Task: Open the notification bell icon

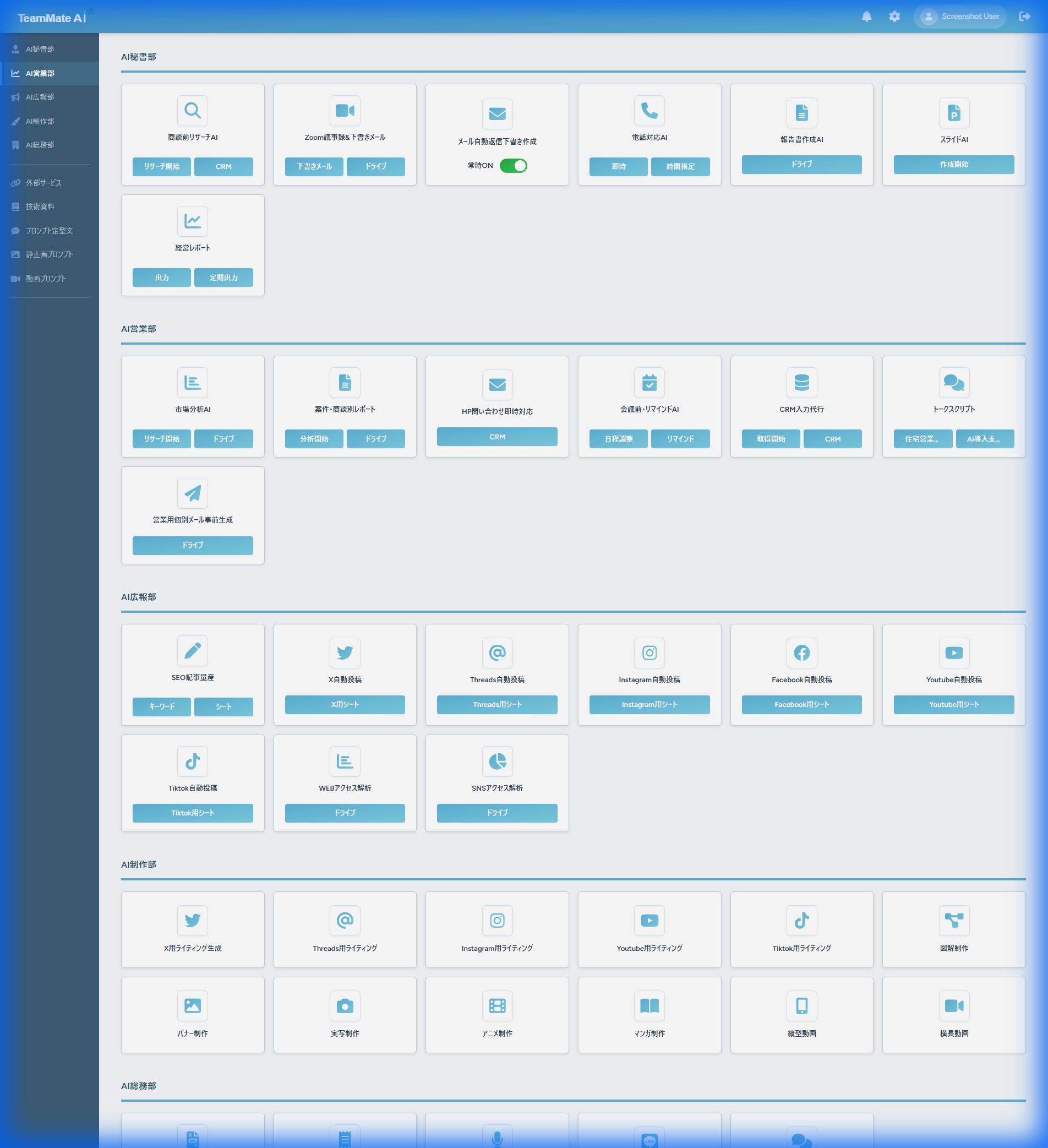Action: coord(866,17)
